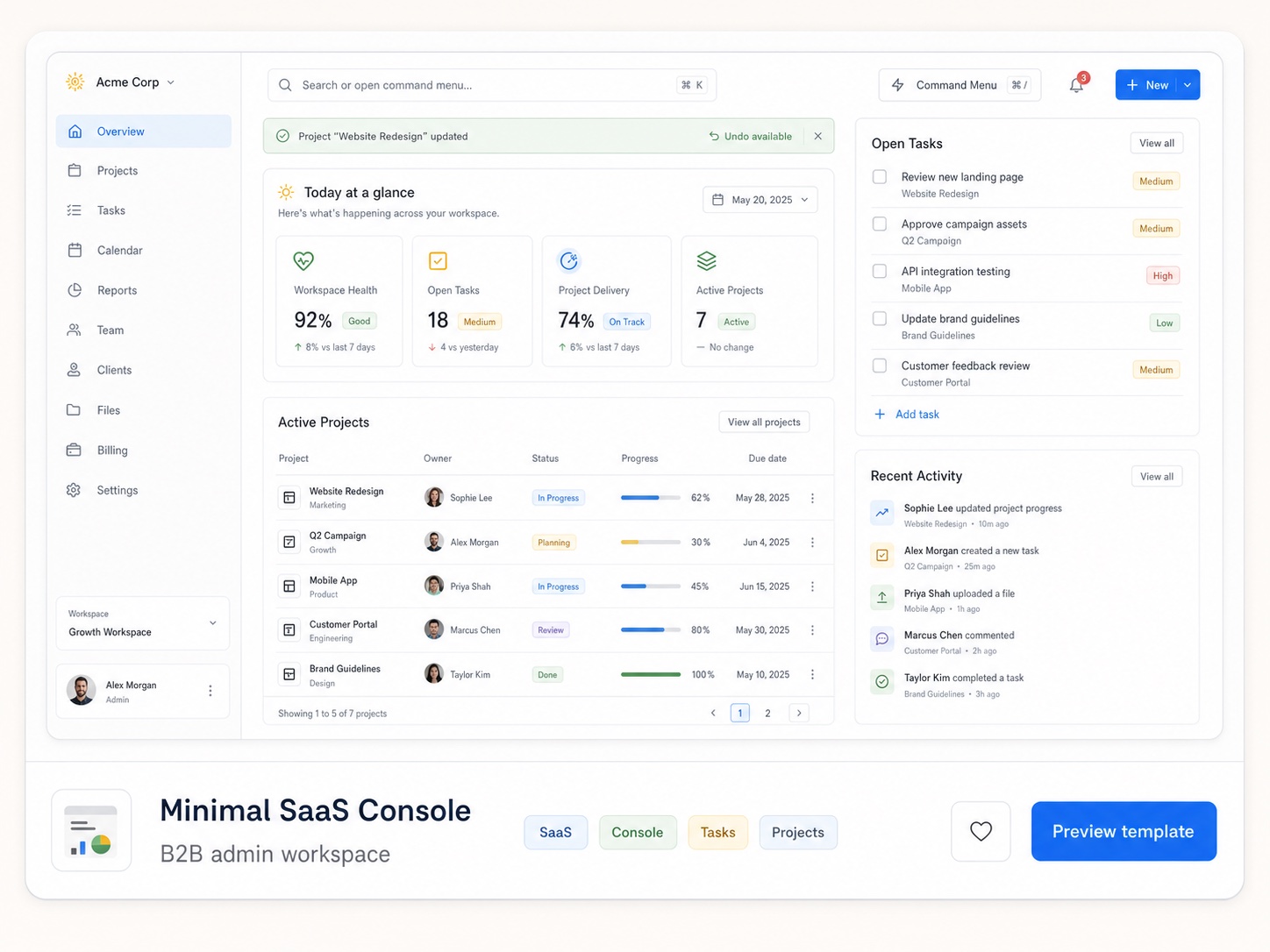Click the Undo available link
This screenshot has height=952, width=1270.
pos(751,136)
